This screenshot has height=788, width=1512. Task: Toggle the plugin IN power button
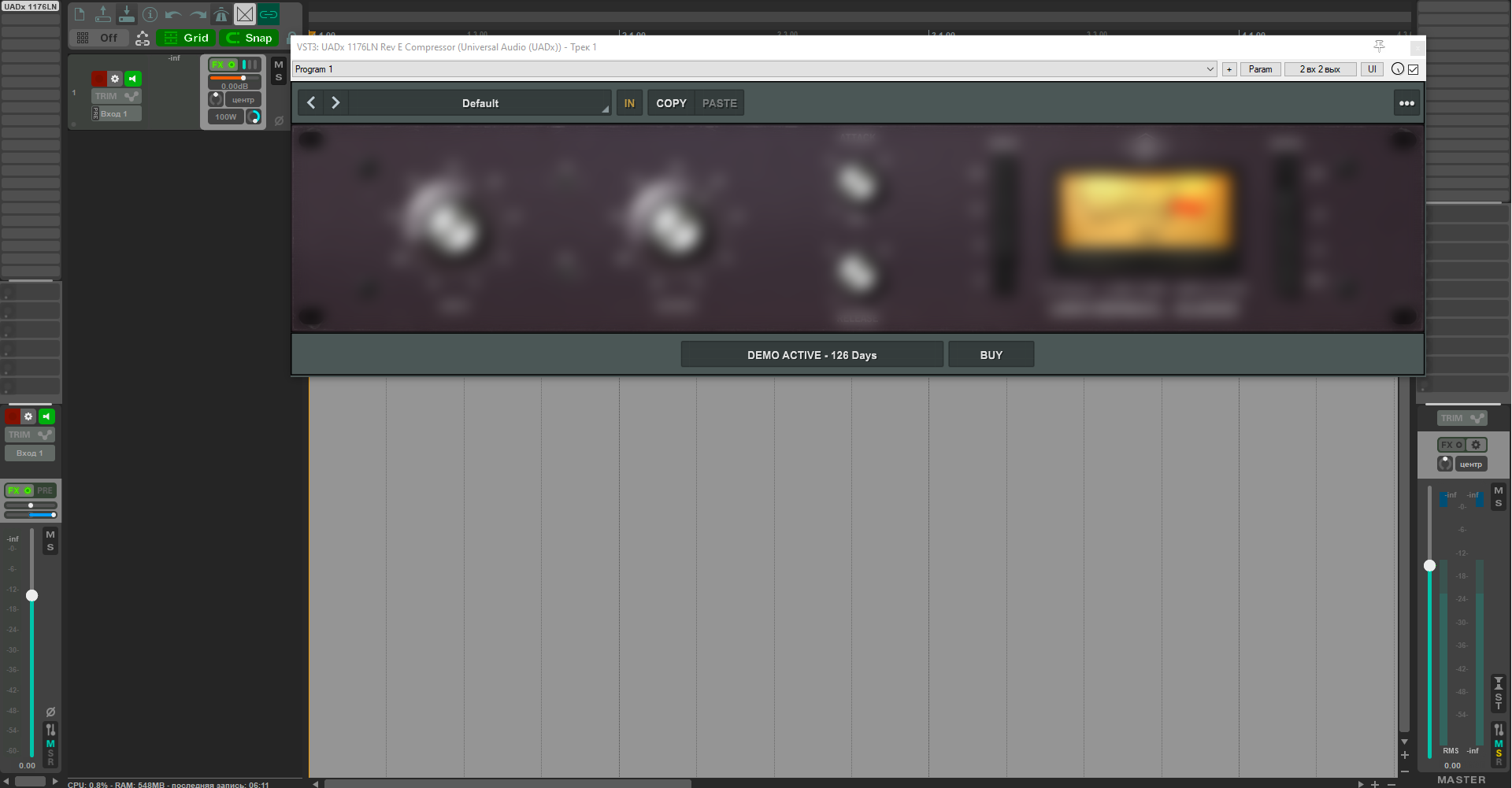click(629, 103)
